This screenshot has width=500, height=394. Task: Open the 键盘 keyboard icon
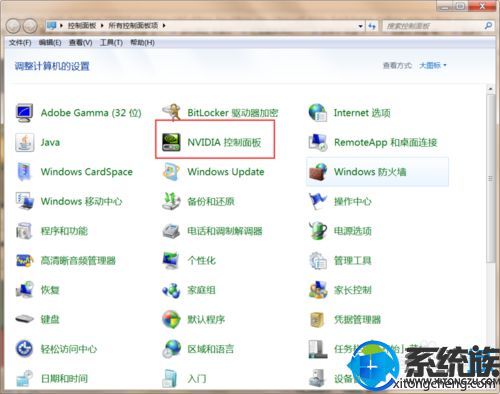(x=24, y=319)
